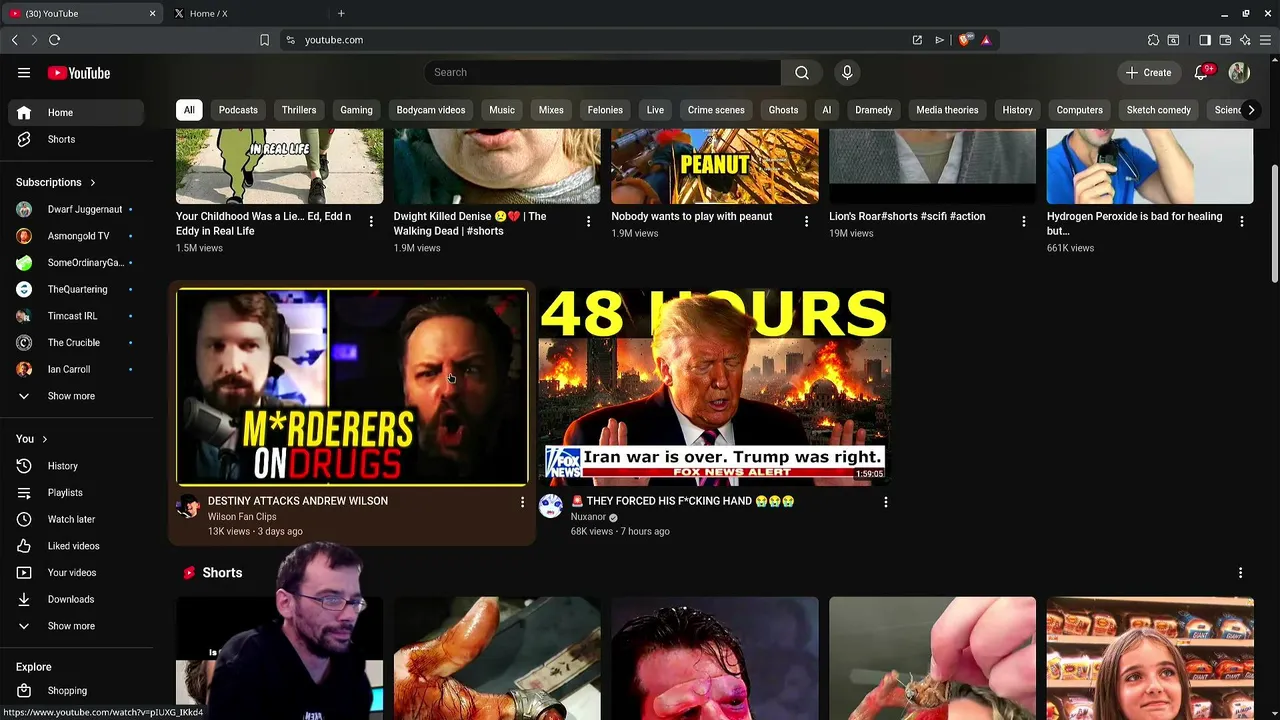Click the search magnifier button
Screen dimensions: 1280x720
[802, 72]
